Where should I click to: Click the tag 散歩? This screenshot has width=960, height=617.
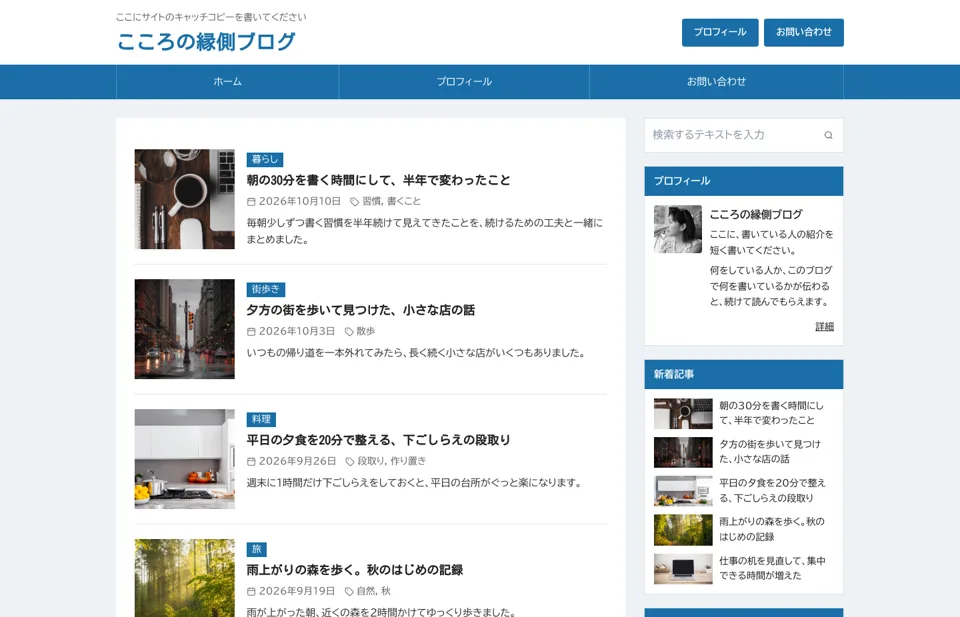coord(366,331)
